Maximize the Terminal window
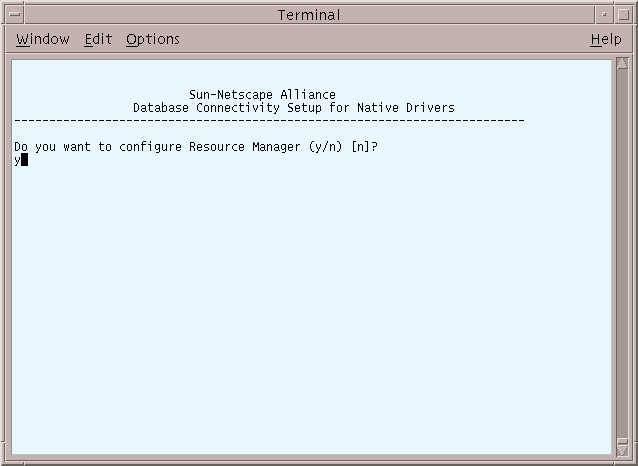638x466 pixels. [x=623, y=15]
